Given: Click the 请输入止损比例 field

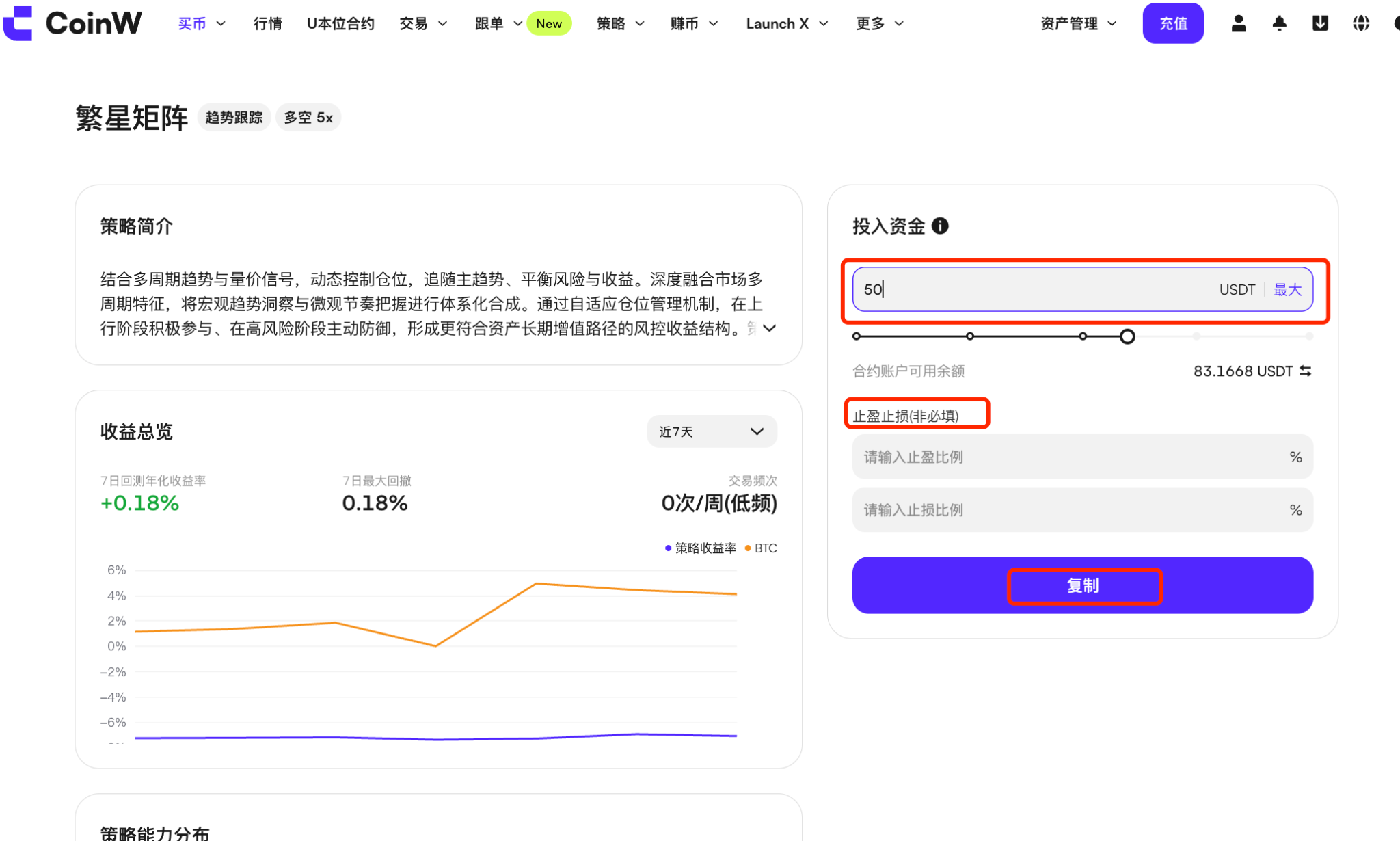Looking at the screenshot, I should coord(1082,510).
